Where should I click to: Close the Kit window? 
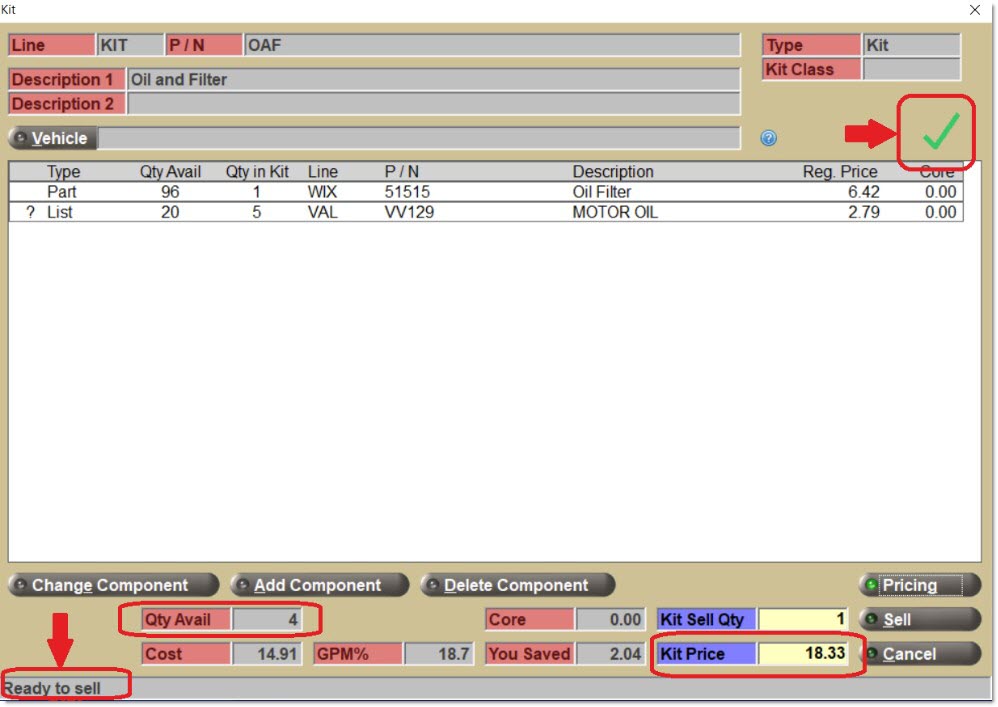[975, 10]
